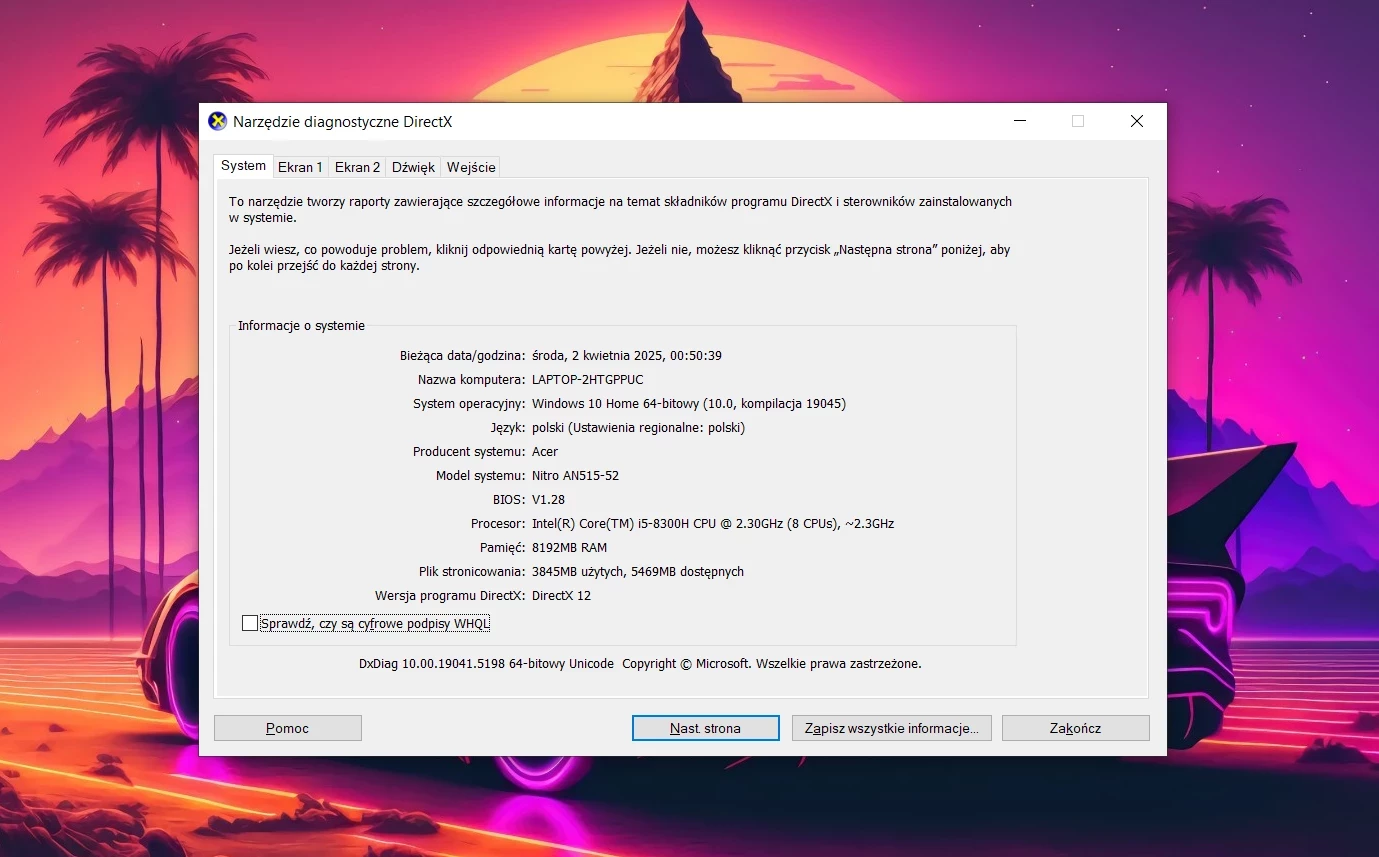Minimize the DirectX diagnostic window
Viewport: 1379px width, 857px height.
tap(1020, 121)
